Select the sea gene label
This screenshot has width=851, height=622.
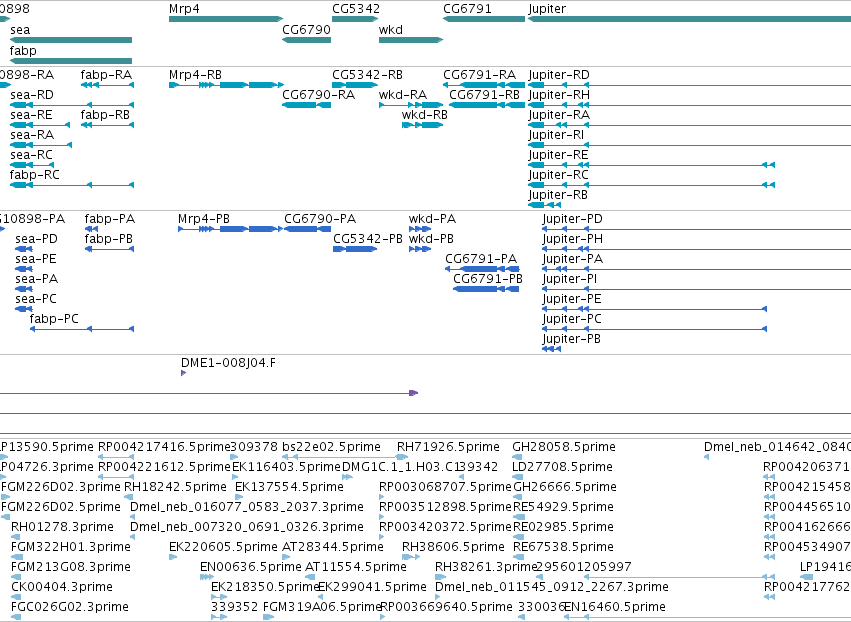[20, 30]
